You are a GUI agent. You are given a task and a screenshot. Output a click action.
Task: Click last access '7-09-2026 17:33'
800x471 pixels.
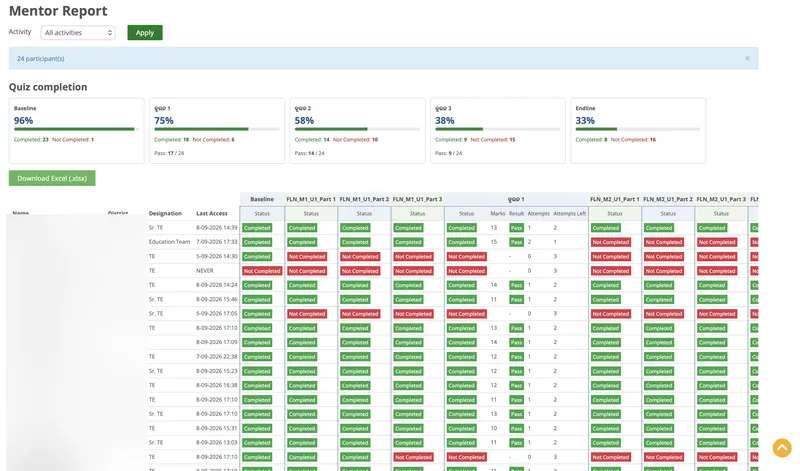(216, 242)
